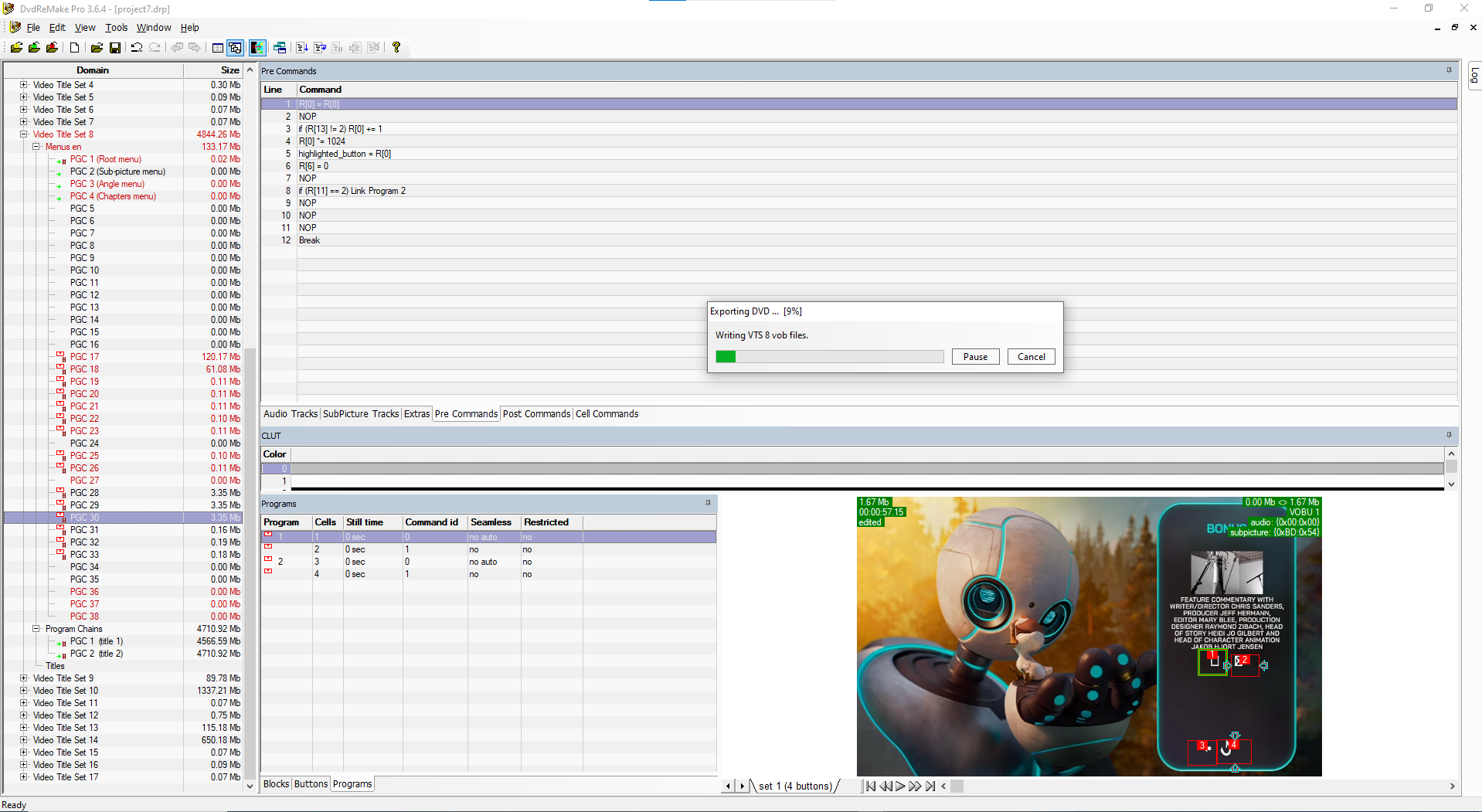This screenshot has height=812, width=1482.
Task: Click the greyed delete command toolbar icon
Action: (374, 48)
